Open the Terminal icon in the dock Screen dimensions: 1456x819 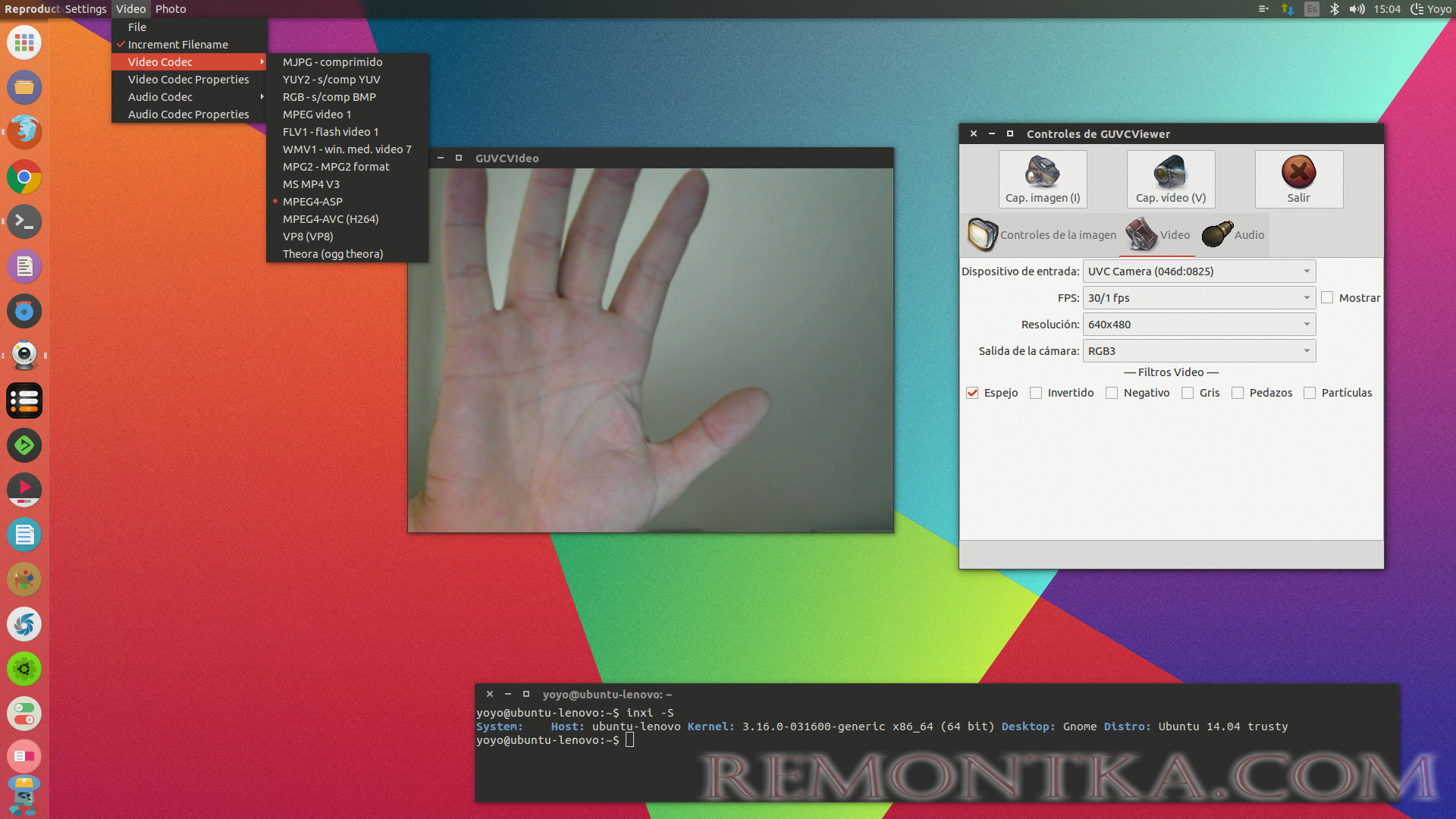point(24,221)
